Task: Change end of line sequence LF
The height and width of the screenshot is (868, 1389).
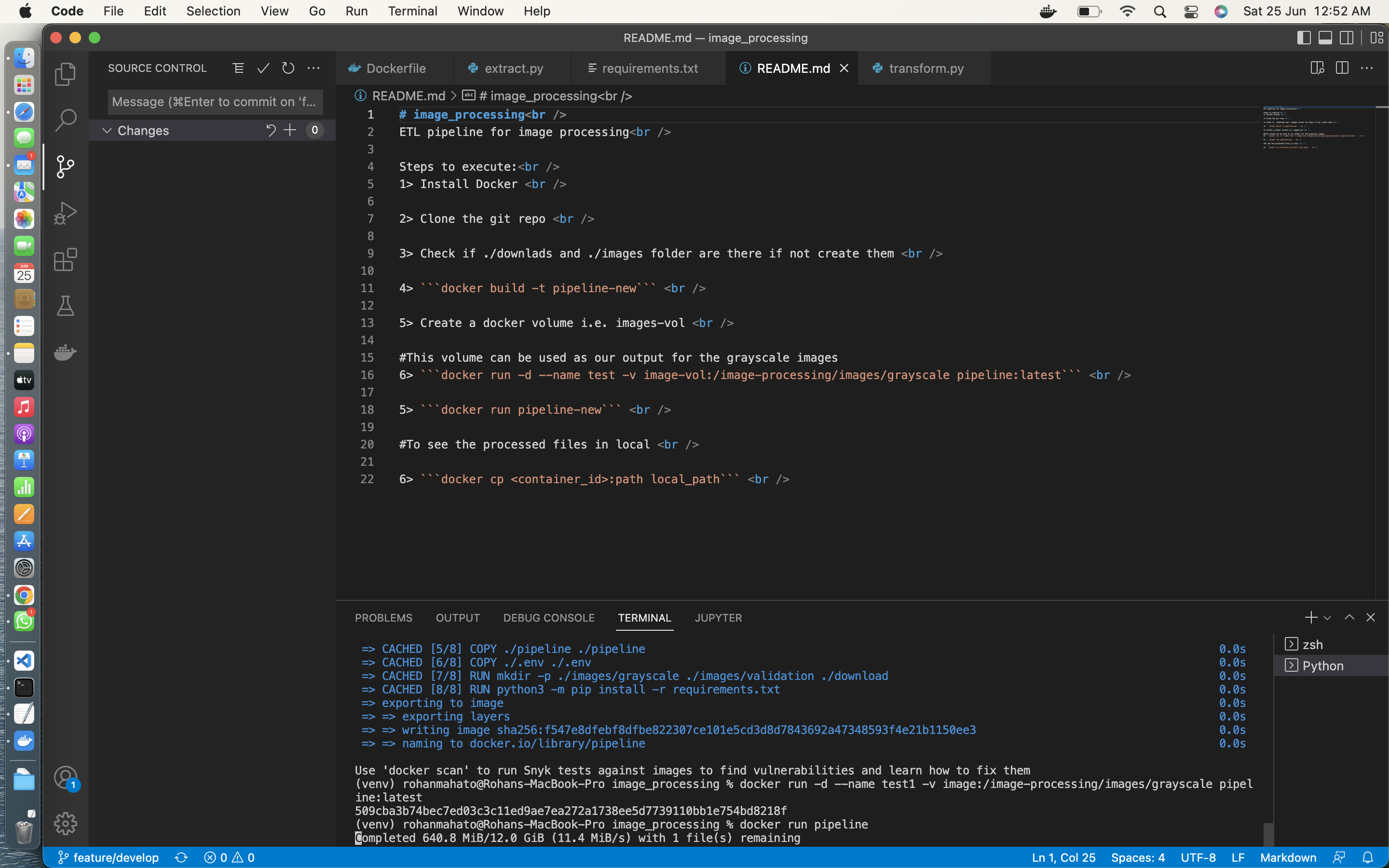Action: click(1238, 857)
